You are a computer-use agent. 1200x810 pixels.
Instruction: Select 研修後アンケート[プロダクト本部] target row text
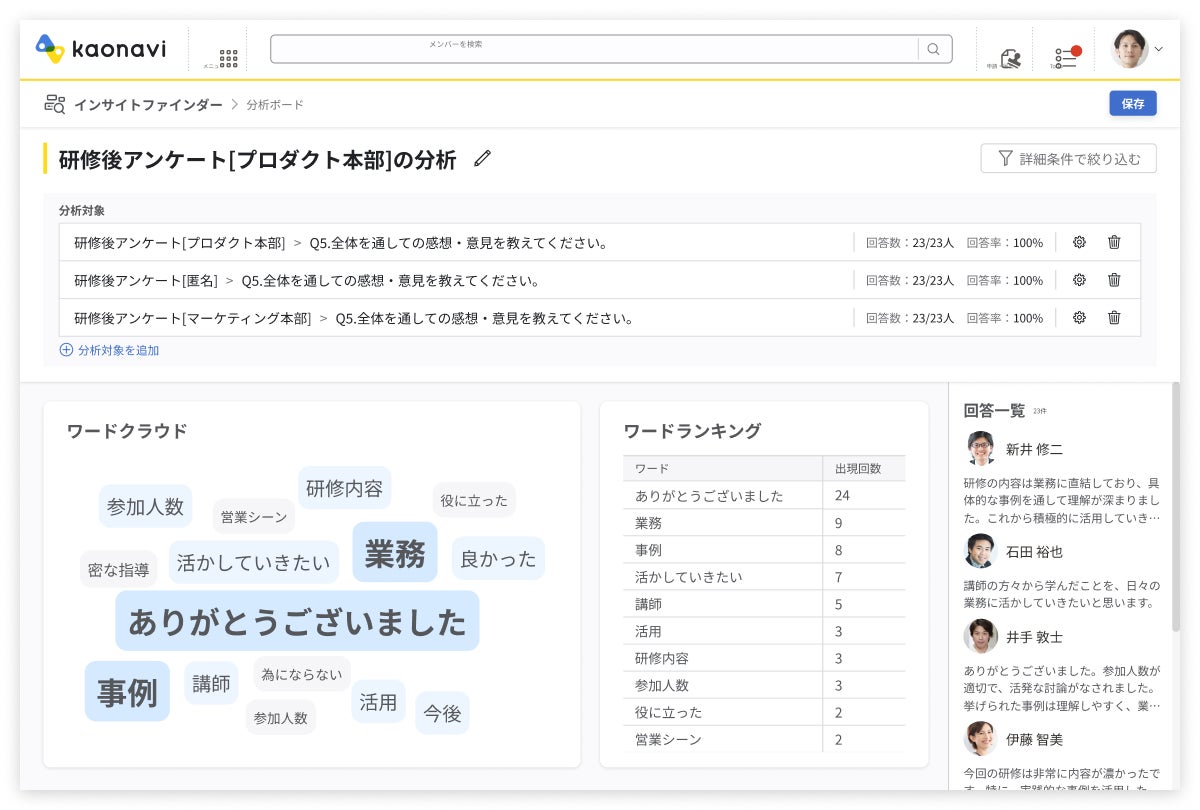point(341,242)
